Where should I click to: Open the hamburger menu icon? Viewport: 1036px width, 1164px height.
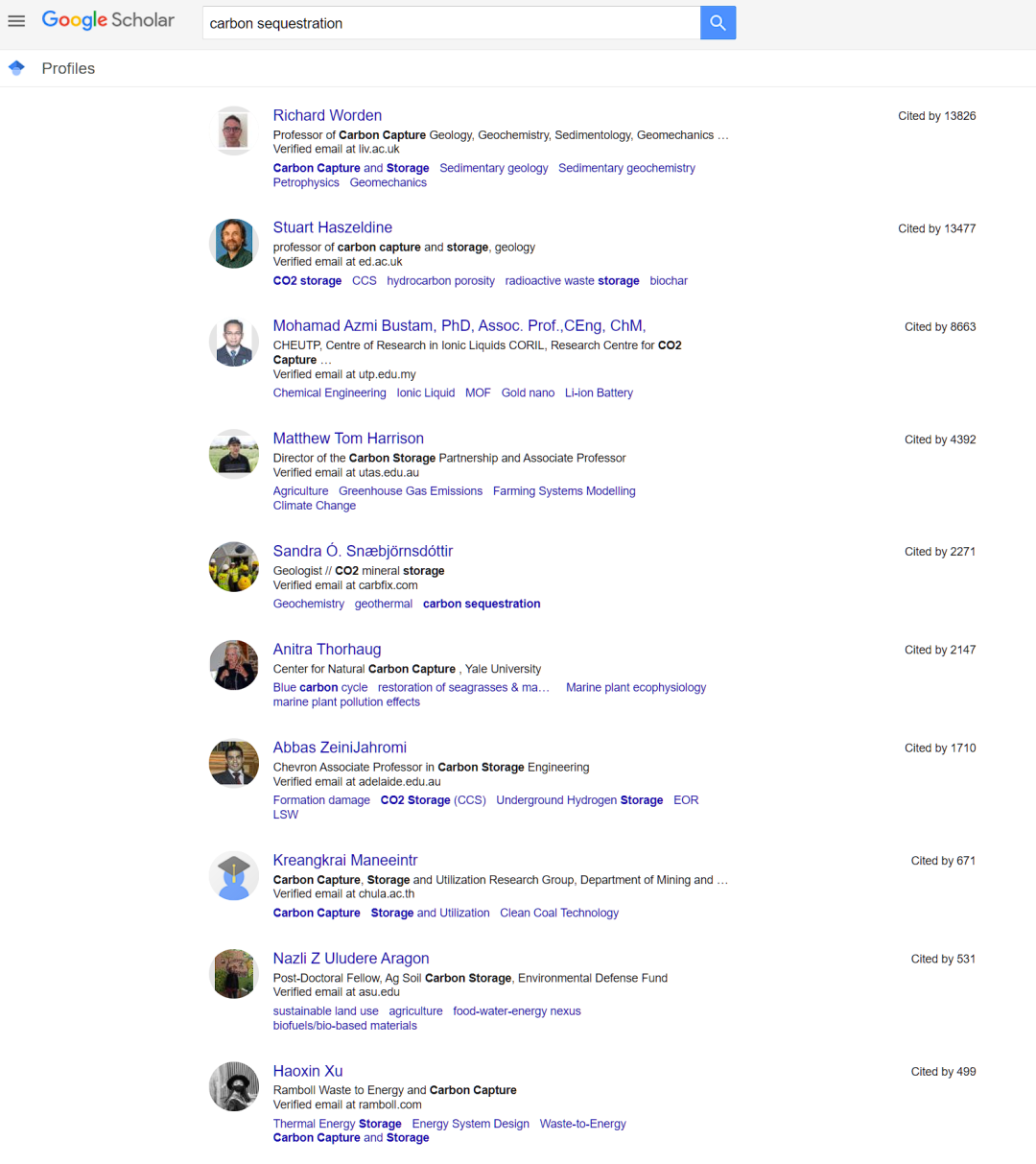tap(16, 21)
